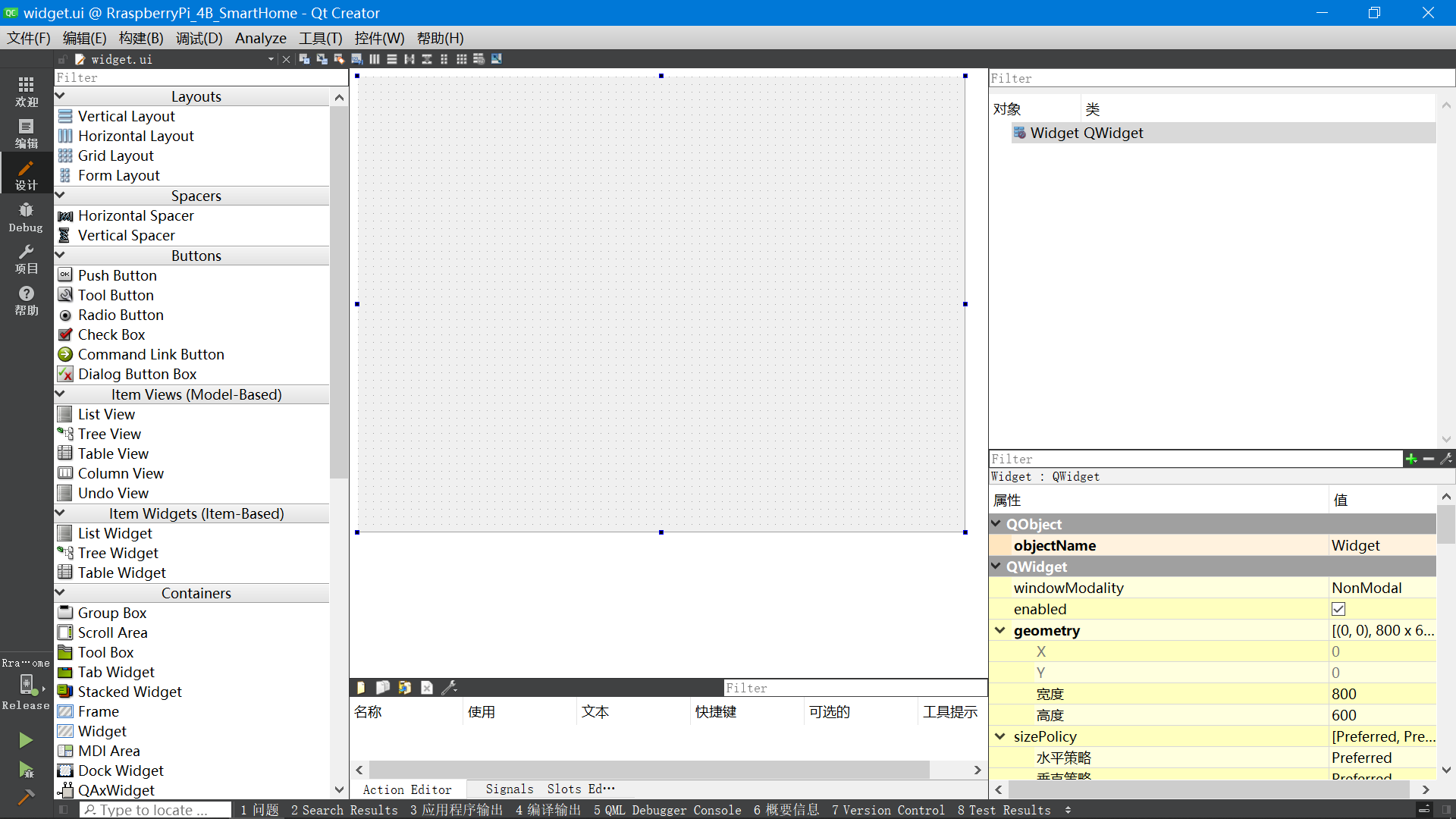Viewport: 1456px width, 819px height.
Task: Apply Lay Out Horizontally in Splitter
Action: (409, 59)
